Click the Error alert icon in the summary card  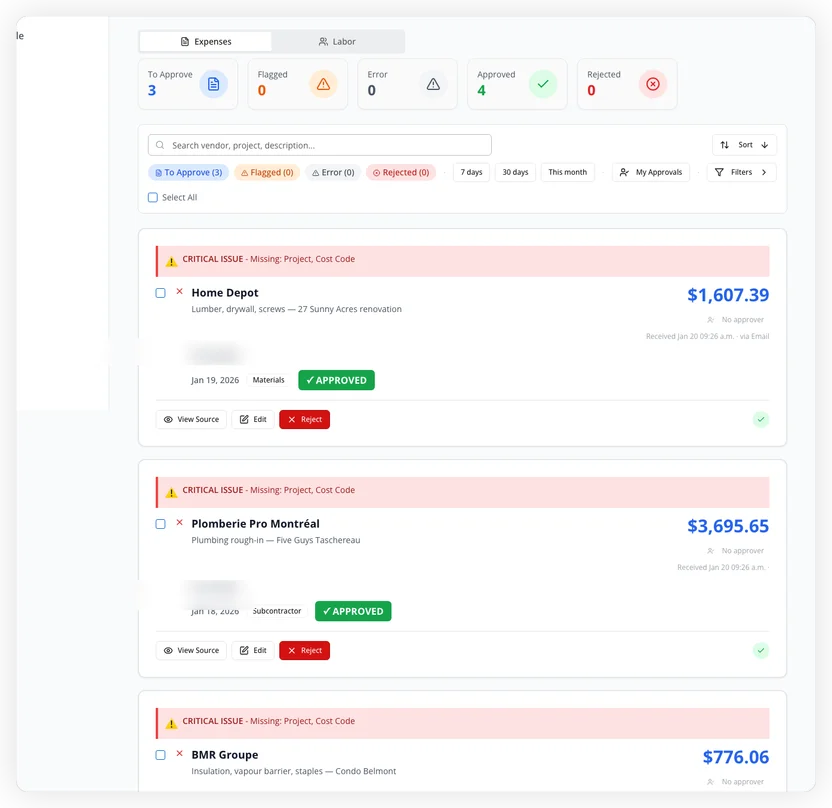click(433, 84)
